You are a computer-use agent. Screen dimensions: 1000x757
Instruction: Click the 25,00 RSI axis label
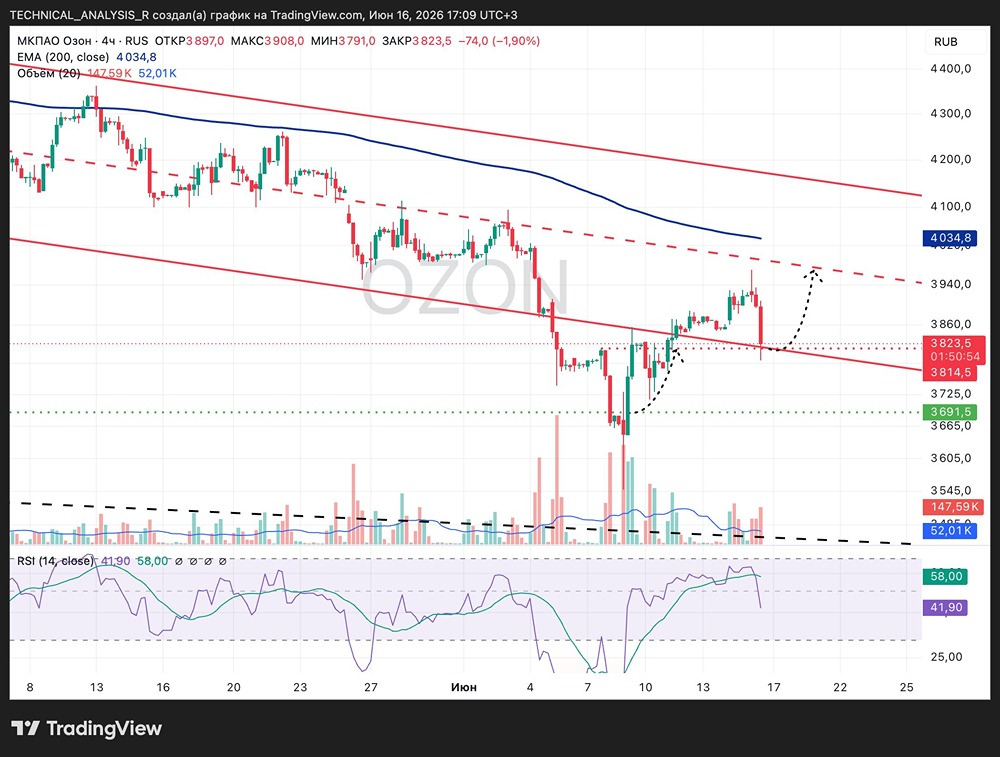click(x=946, y=658)
